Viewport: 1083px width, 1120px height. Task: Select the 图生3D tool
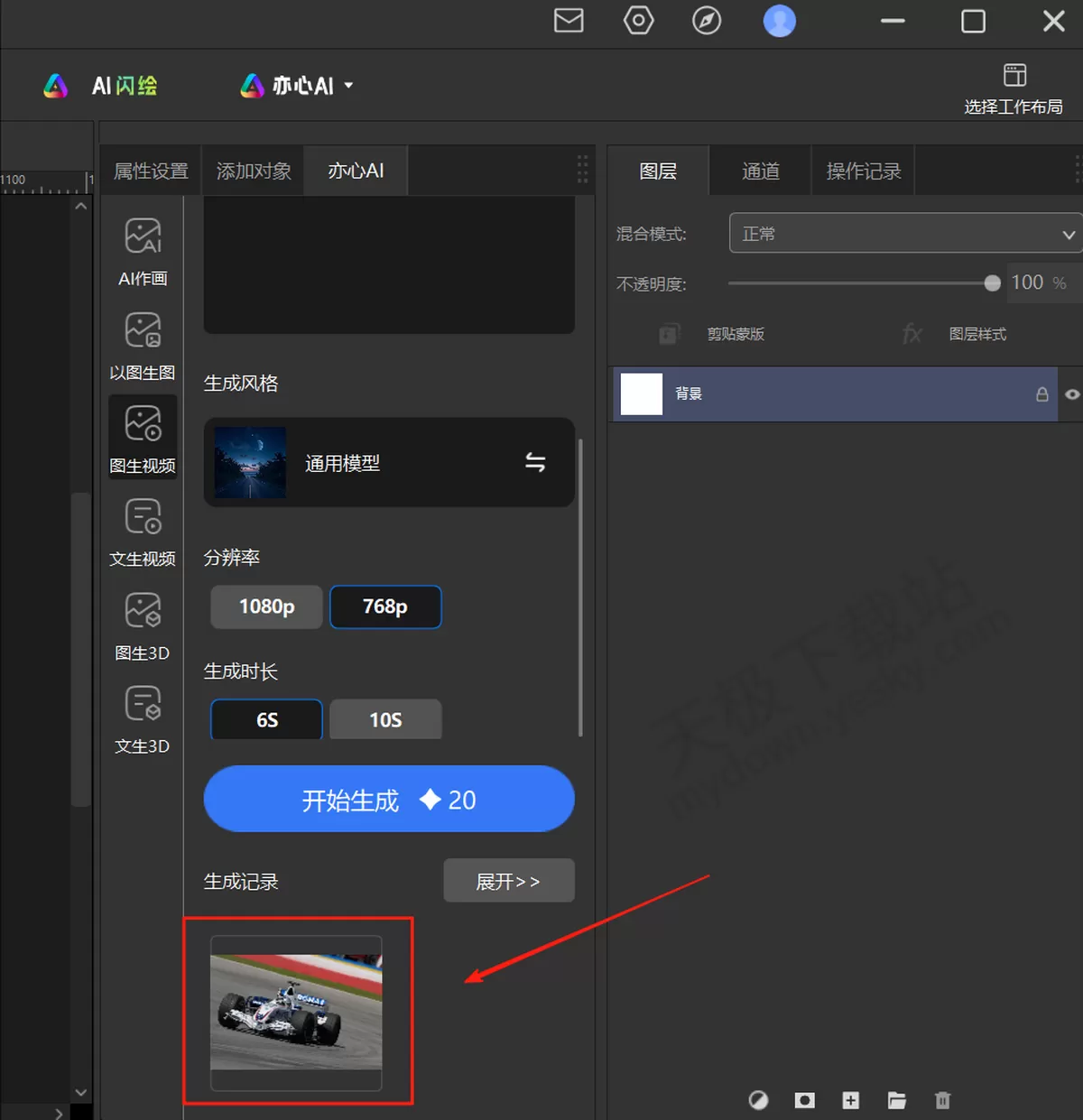[x=143, y=626]
